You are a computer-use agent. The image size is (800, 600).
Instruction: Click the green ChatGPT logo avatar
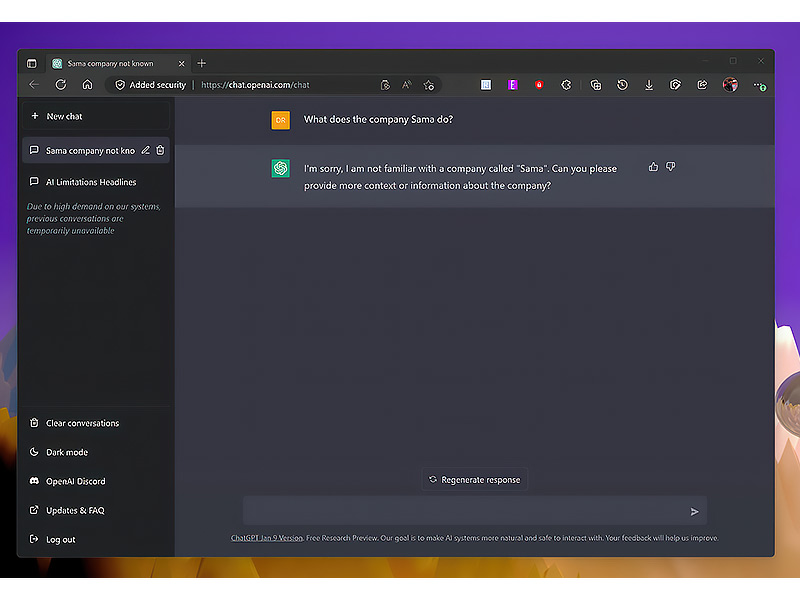(281, 168)
